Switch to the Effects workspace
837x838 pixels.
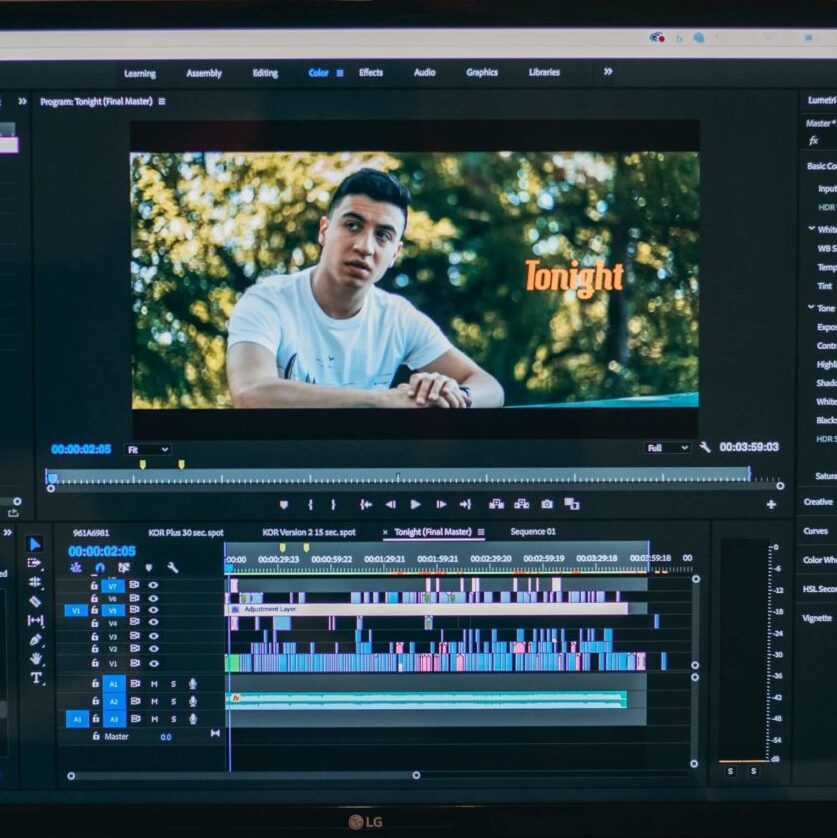tap(371, 73)
